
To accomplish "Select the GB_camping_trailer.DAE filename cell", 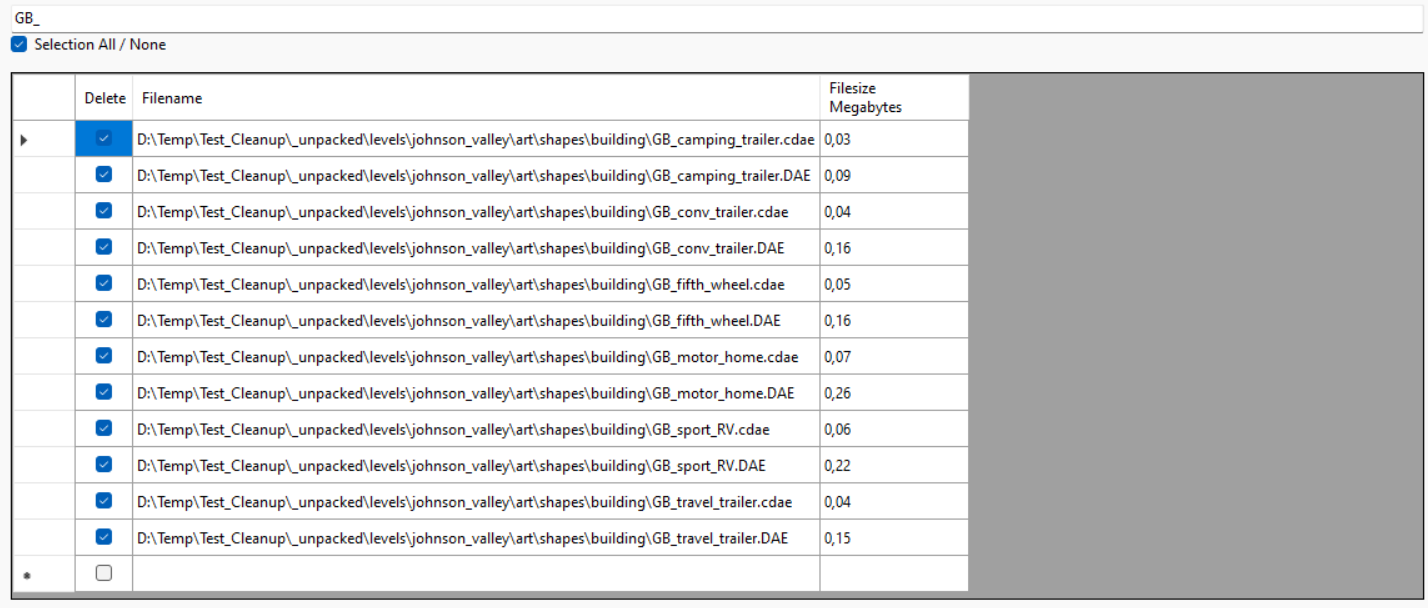I will 476,175.
